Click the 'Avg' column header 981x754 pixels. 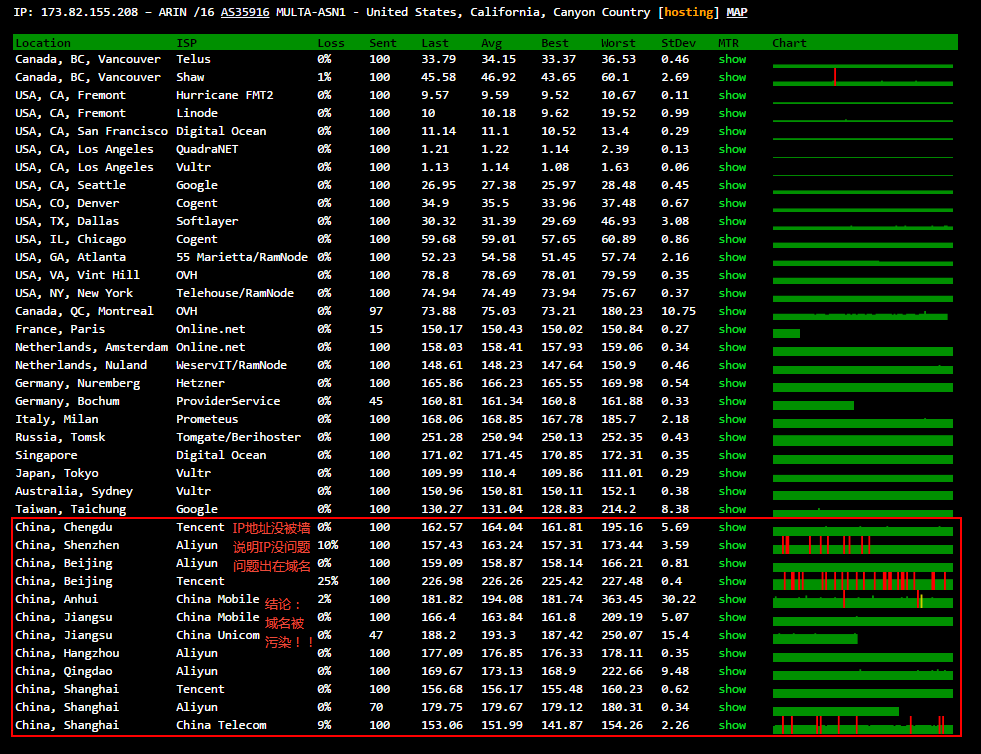point(491,43)
